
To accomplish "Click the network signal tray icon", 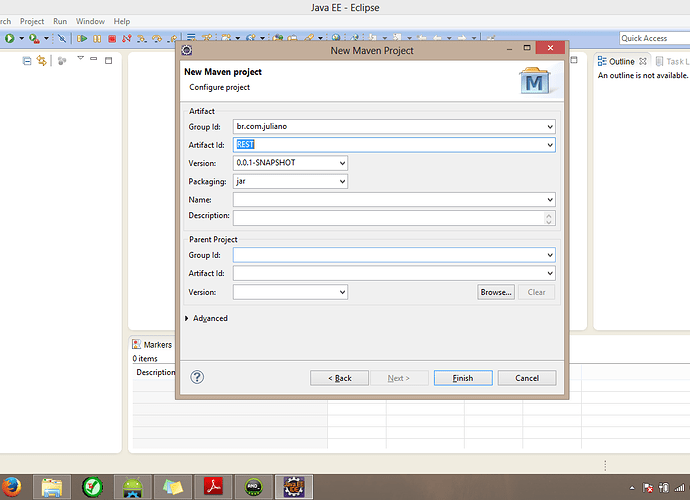I will click(679, 487).
